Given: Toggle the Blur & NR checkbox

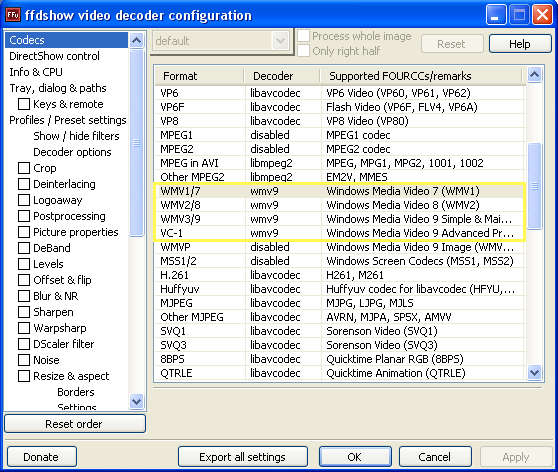Looking at the screenshot, I should (x=24, y=296).
